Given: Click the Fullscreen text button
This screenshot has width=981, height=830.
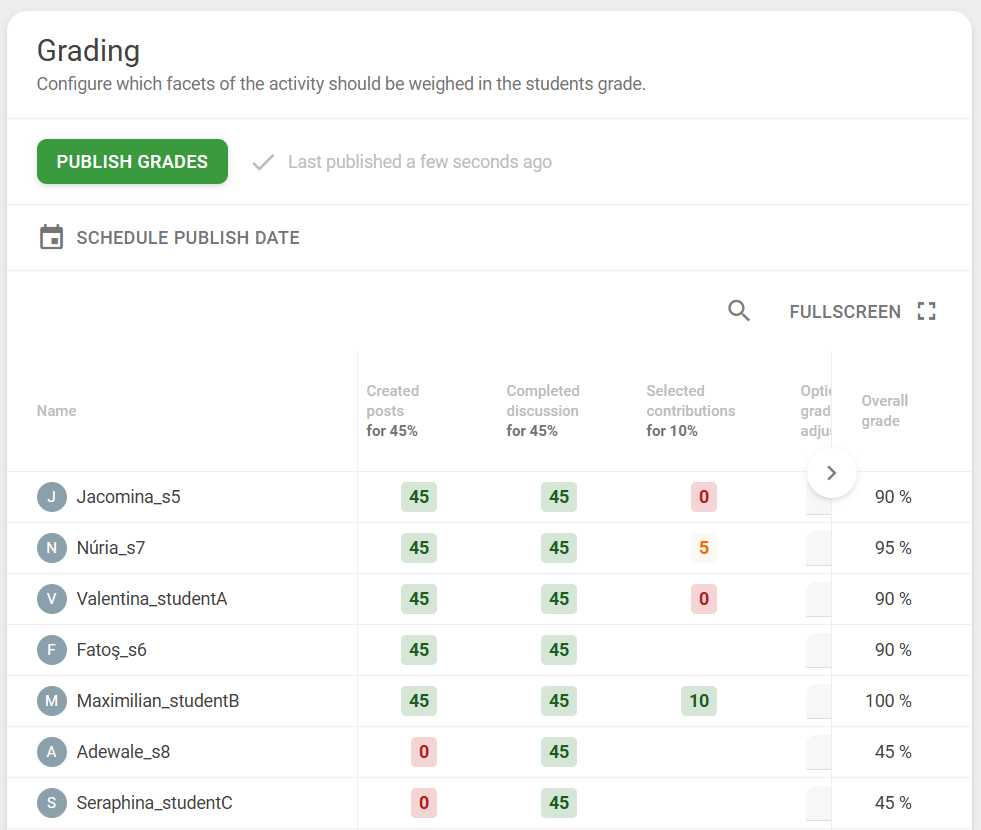Looking at the screenshot, I should [x=845, y=311].
